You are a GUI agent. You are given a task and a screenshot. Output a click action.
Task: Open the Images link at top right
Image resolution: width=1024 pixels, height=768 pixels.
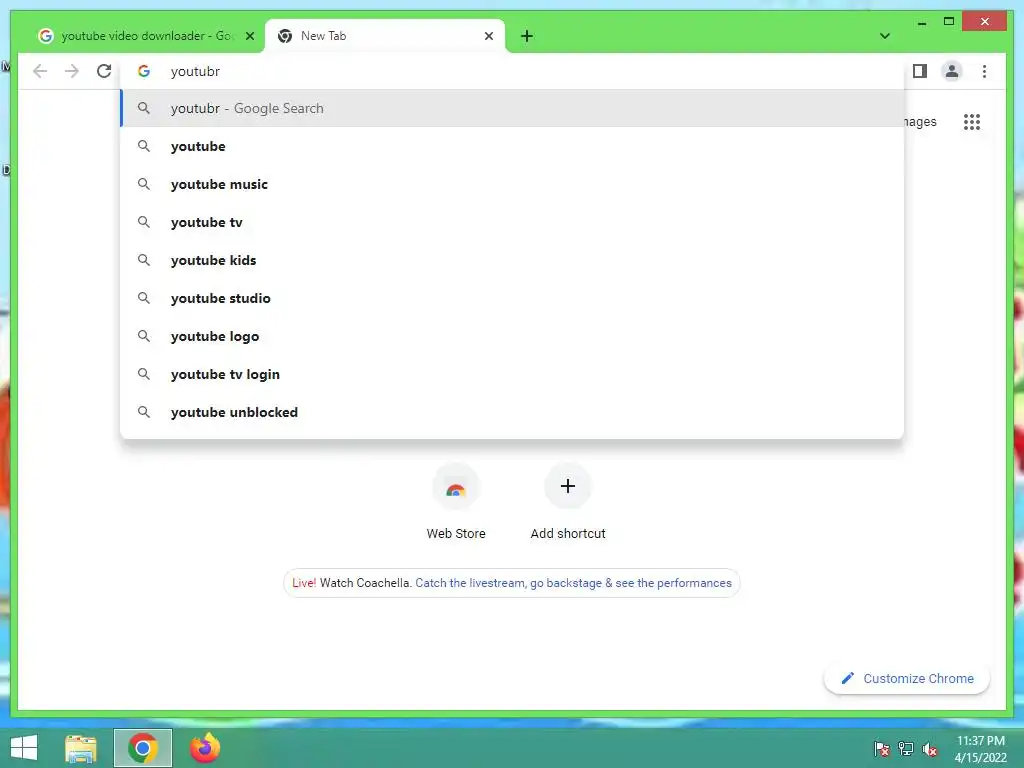(920, 122)
